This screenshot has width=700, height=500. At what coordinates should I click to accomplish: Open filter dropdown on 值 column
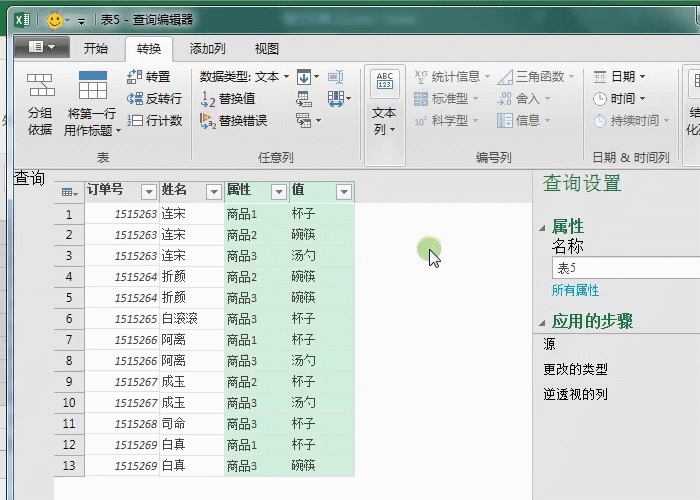pos(343,191)
